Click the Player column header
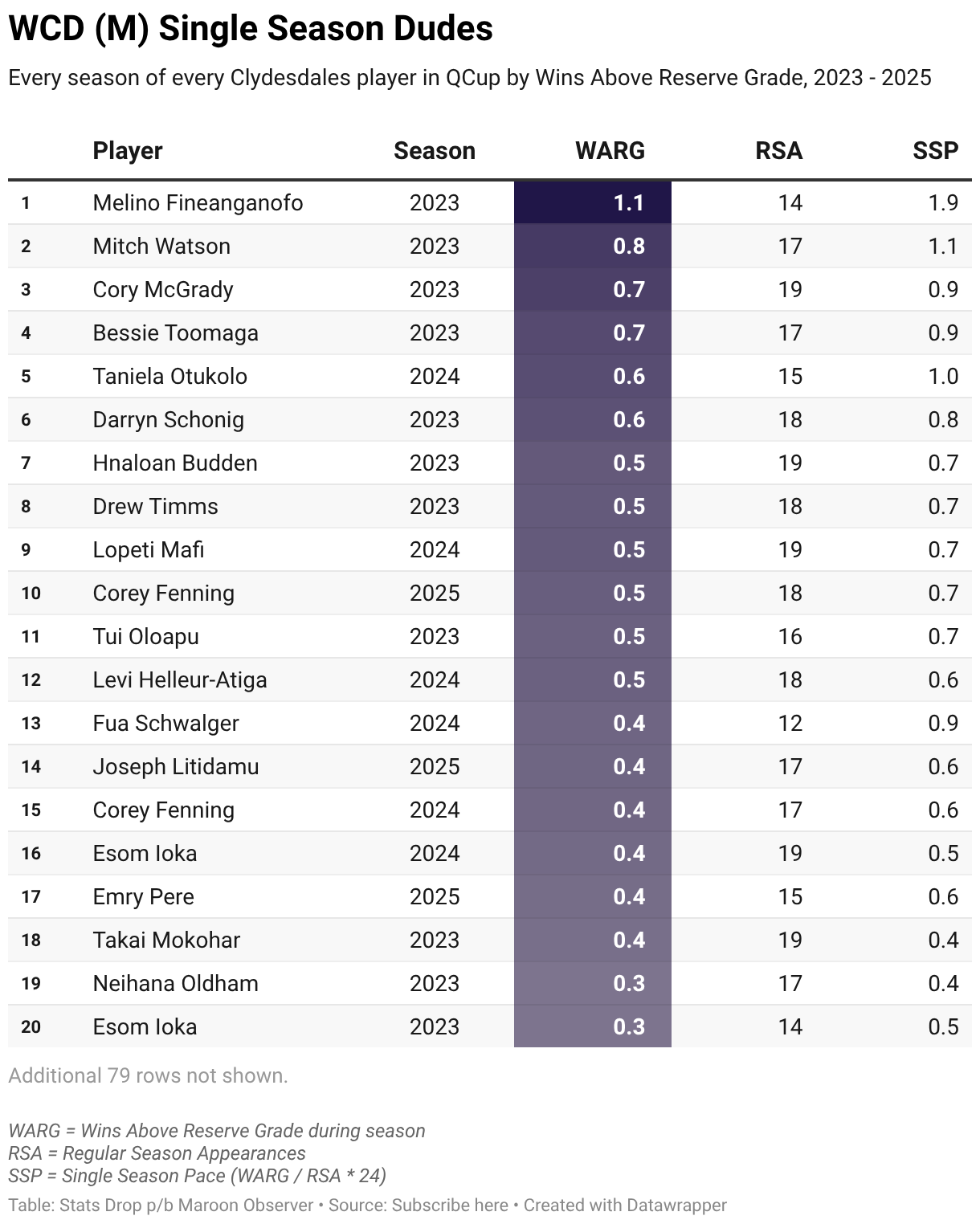980x1224 pixels. [128, 151]
